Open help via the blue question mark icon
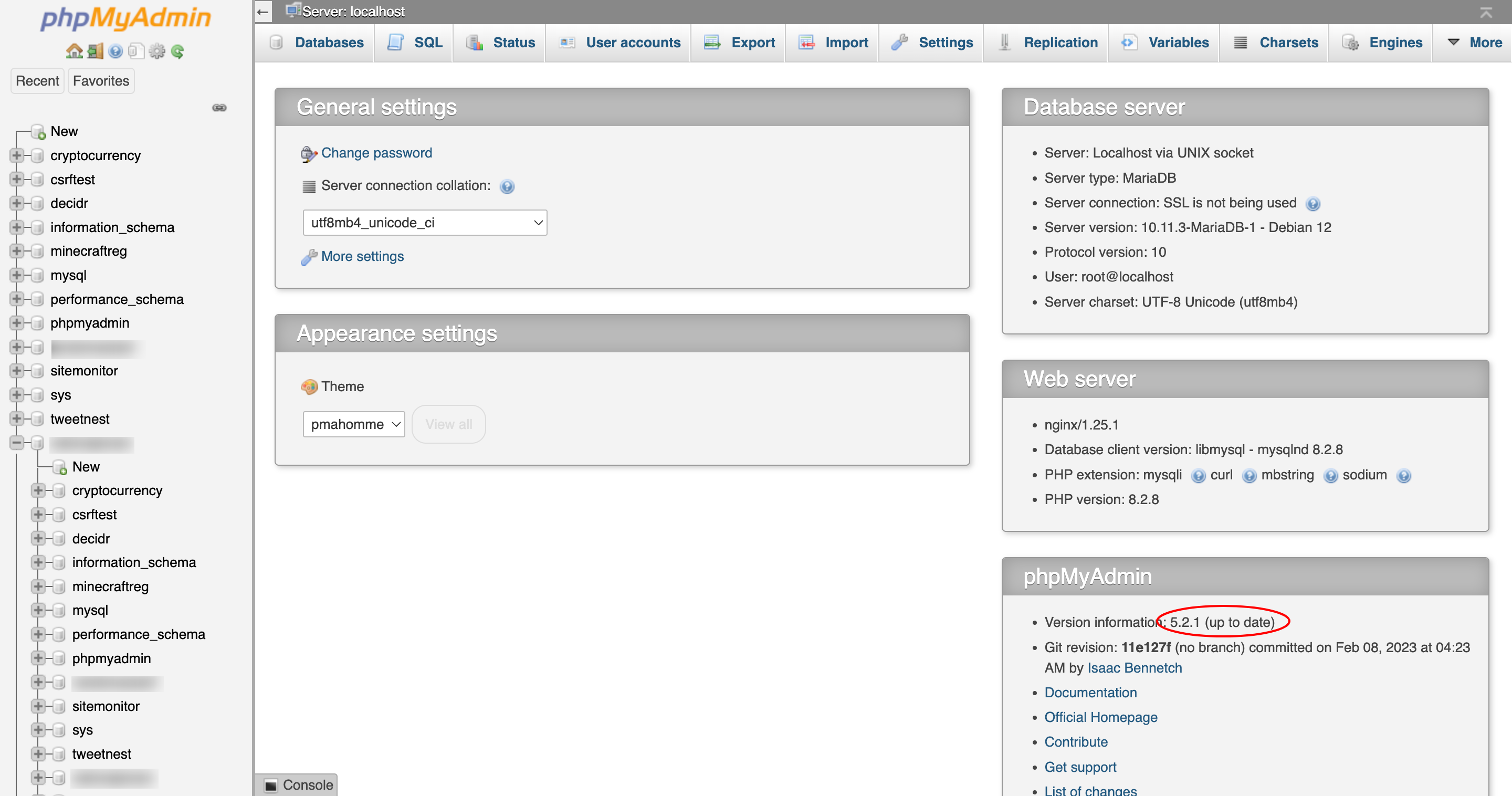This screenshot has height=796, width=1512. point(115,51)
